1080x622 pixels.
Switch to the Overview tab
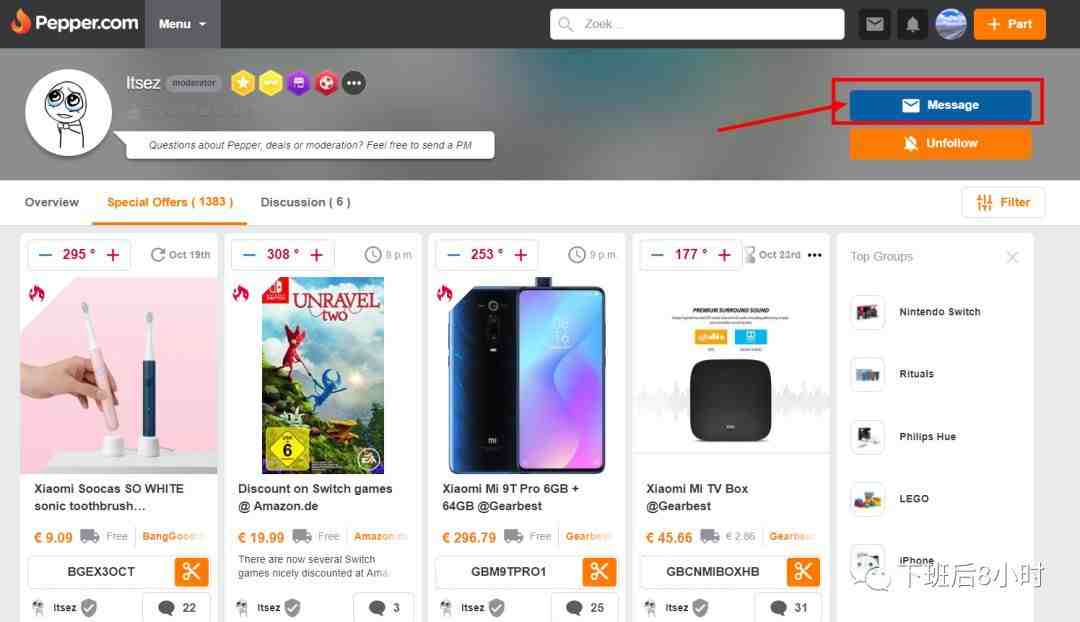[52, 203]
